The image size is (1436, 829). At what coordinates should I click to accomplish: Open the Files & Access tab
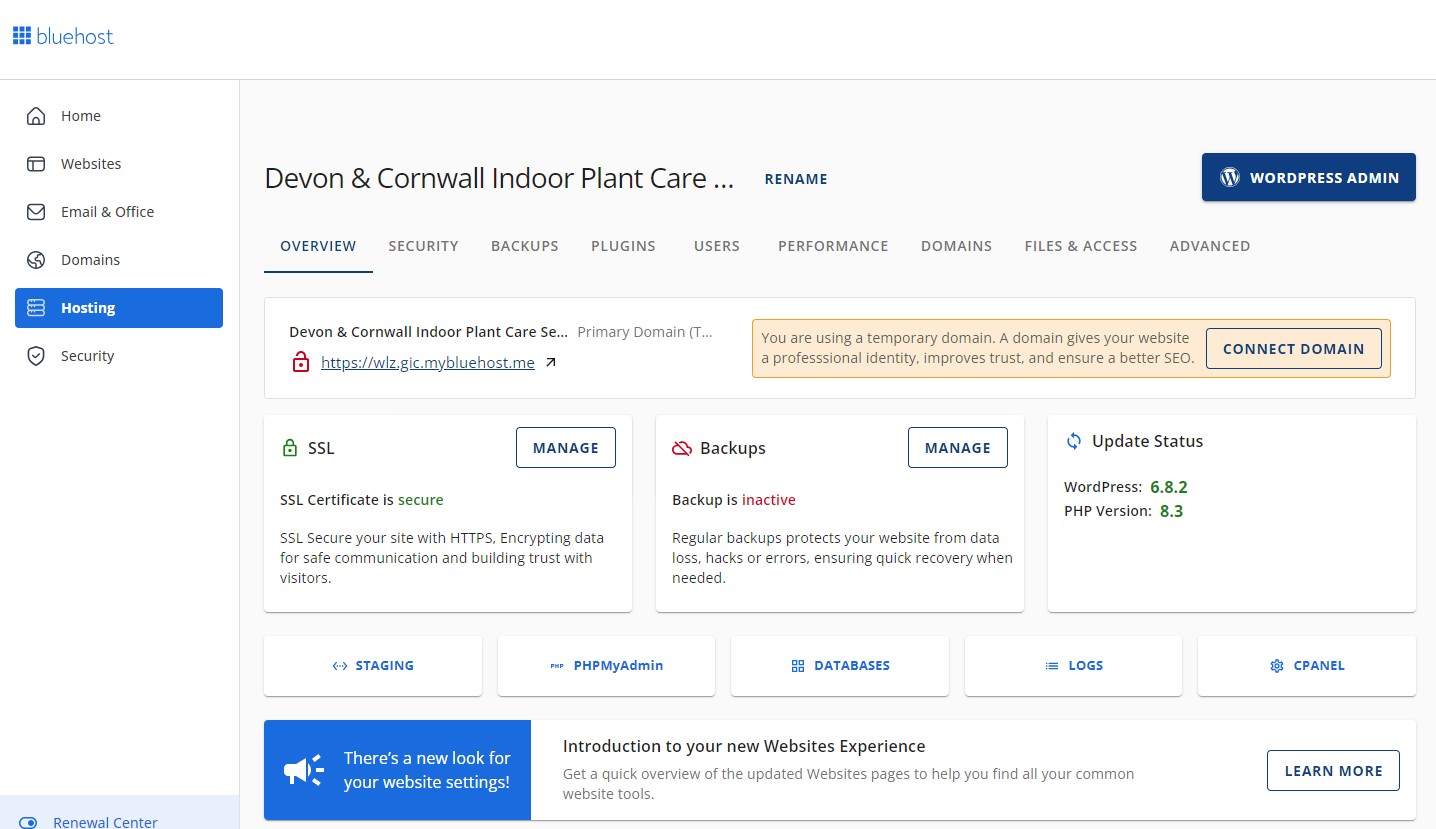click(x=1081, y=246)
